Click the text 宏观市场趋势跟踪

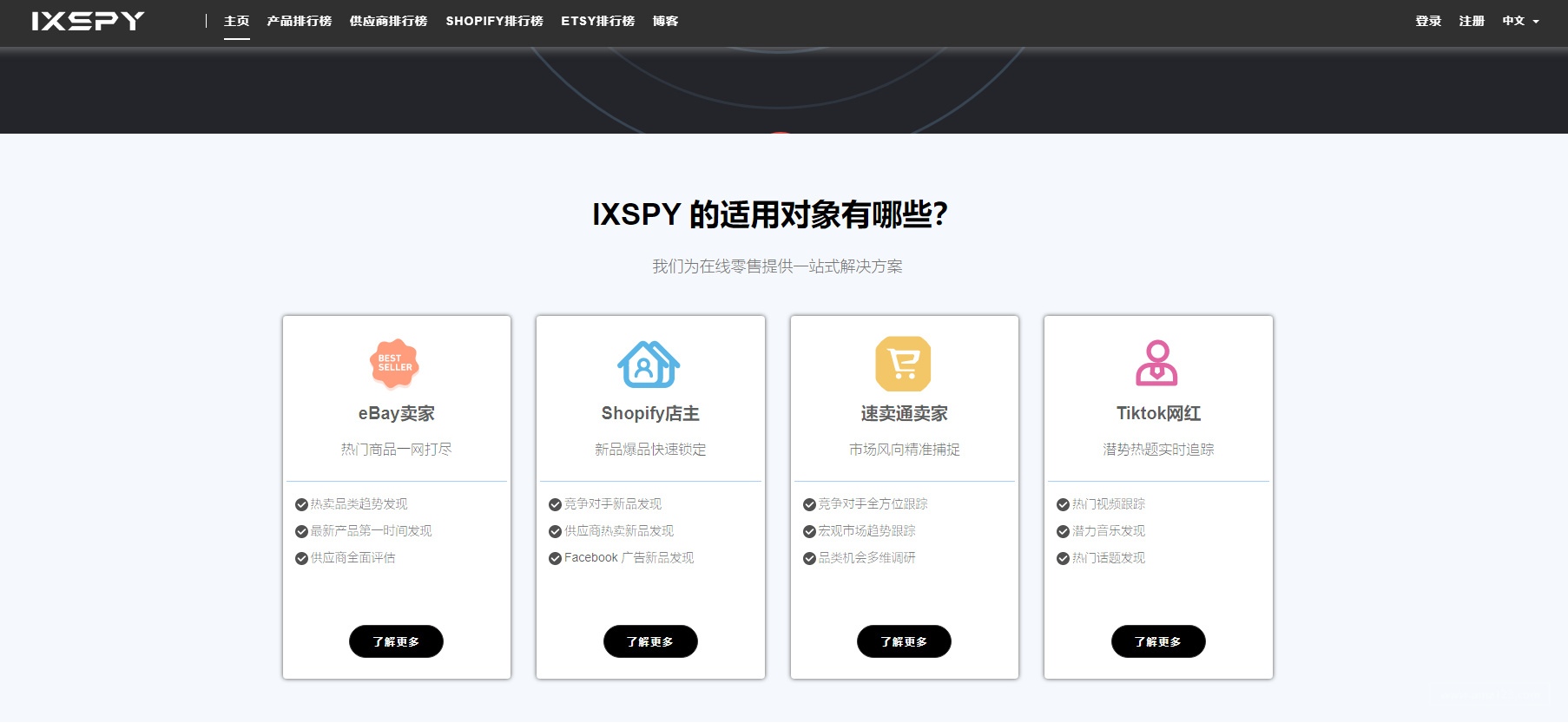tap(867, 531)
